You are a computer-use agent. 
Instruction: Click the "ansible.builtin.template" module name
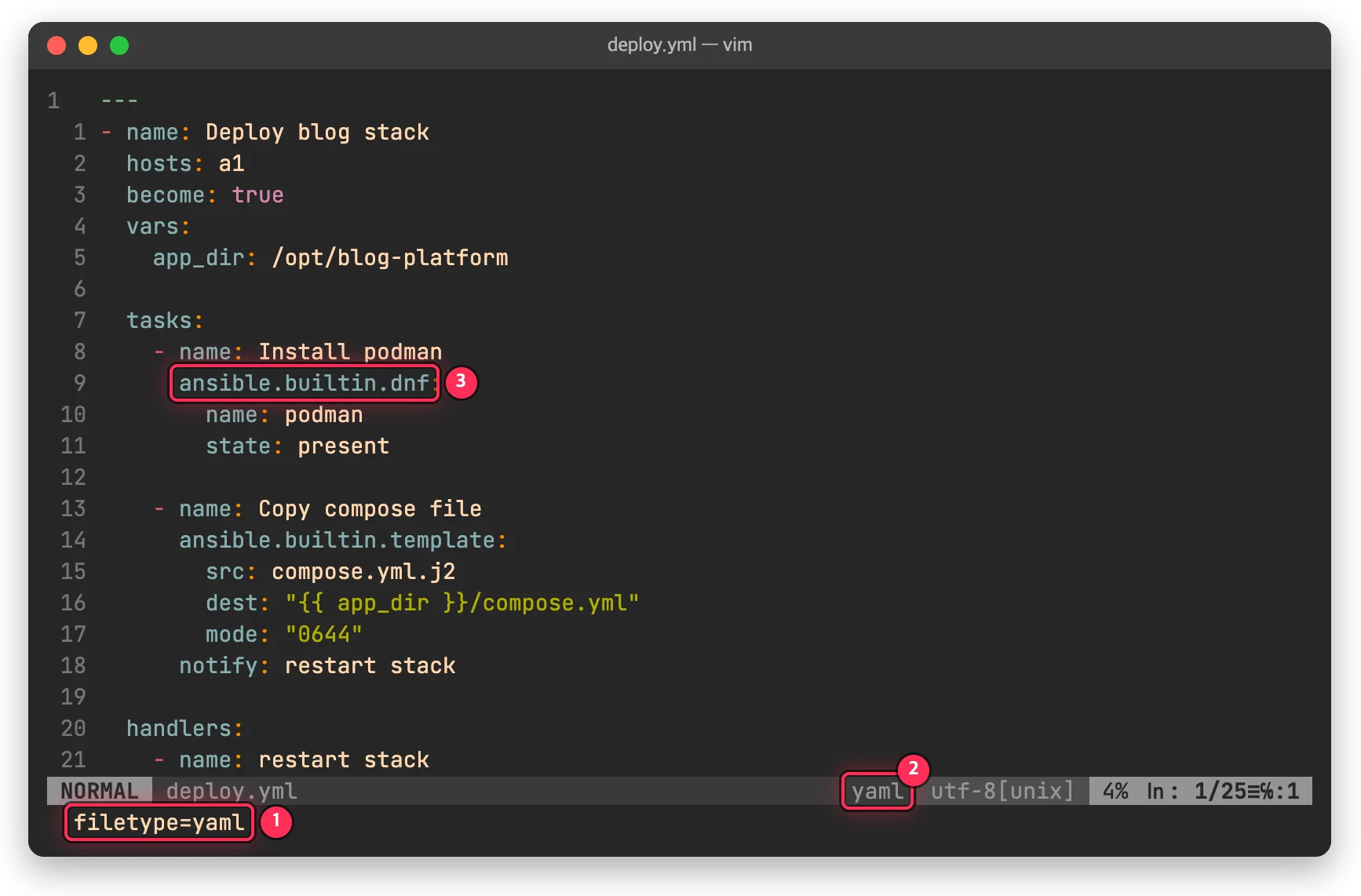click(x=337, y=540)
